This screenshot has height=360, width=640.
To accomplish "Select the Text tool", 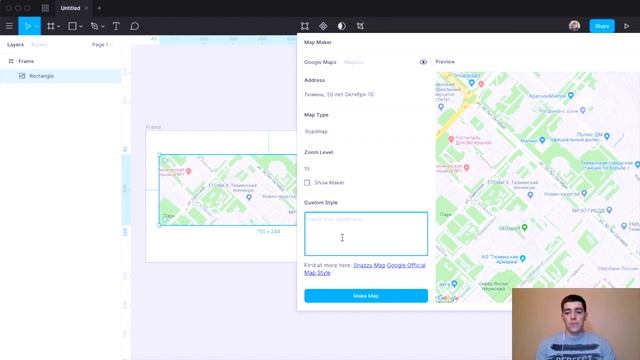I will pos(116,26).
